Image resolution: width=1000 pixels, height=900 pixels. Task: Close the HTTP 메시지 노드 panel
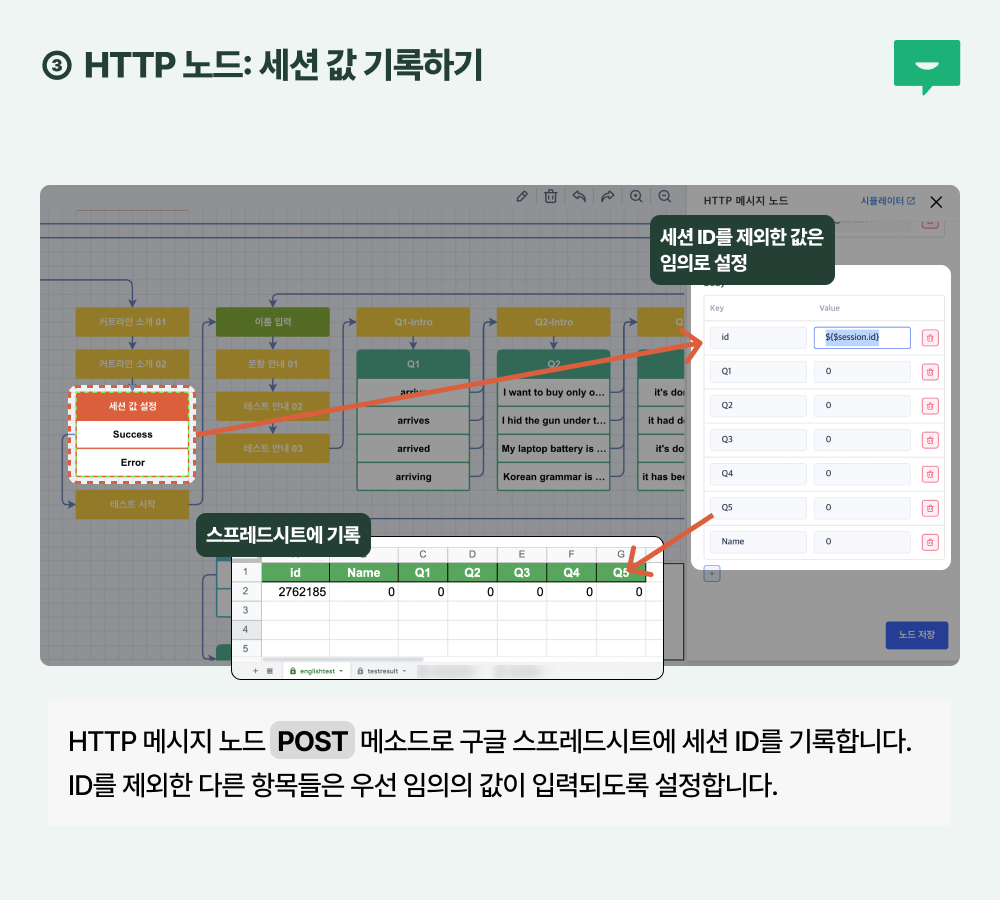pos(936,202)
